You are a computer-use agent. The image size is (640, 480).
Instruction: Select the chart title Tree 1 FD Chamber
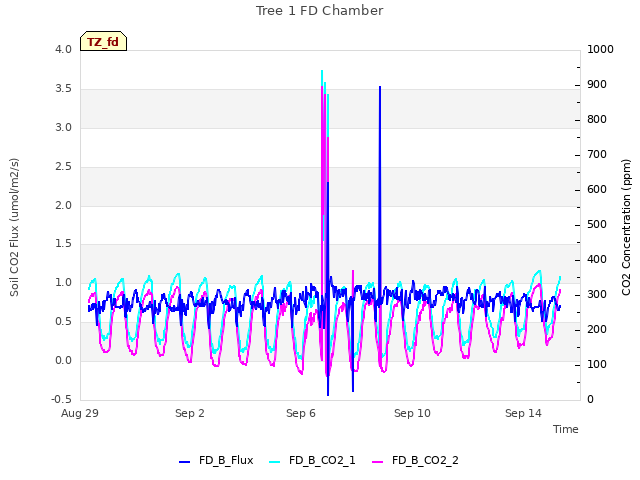pyautogui.click(x=320, y=11)
